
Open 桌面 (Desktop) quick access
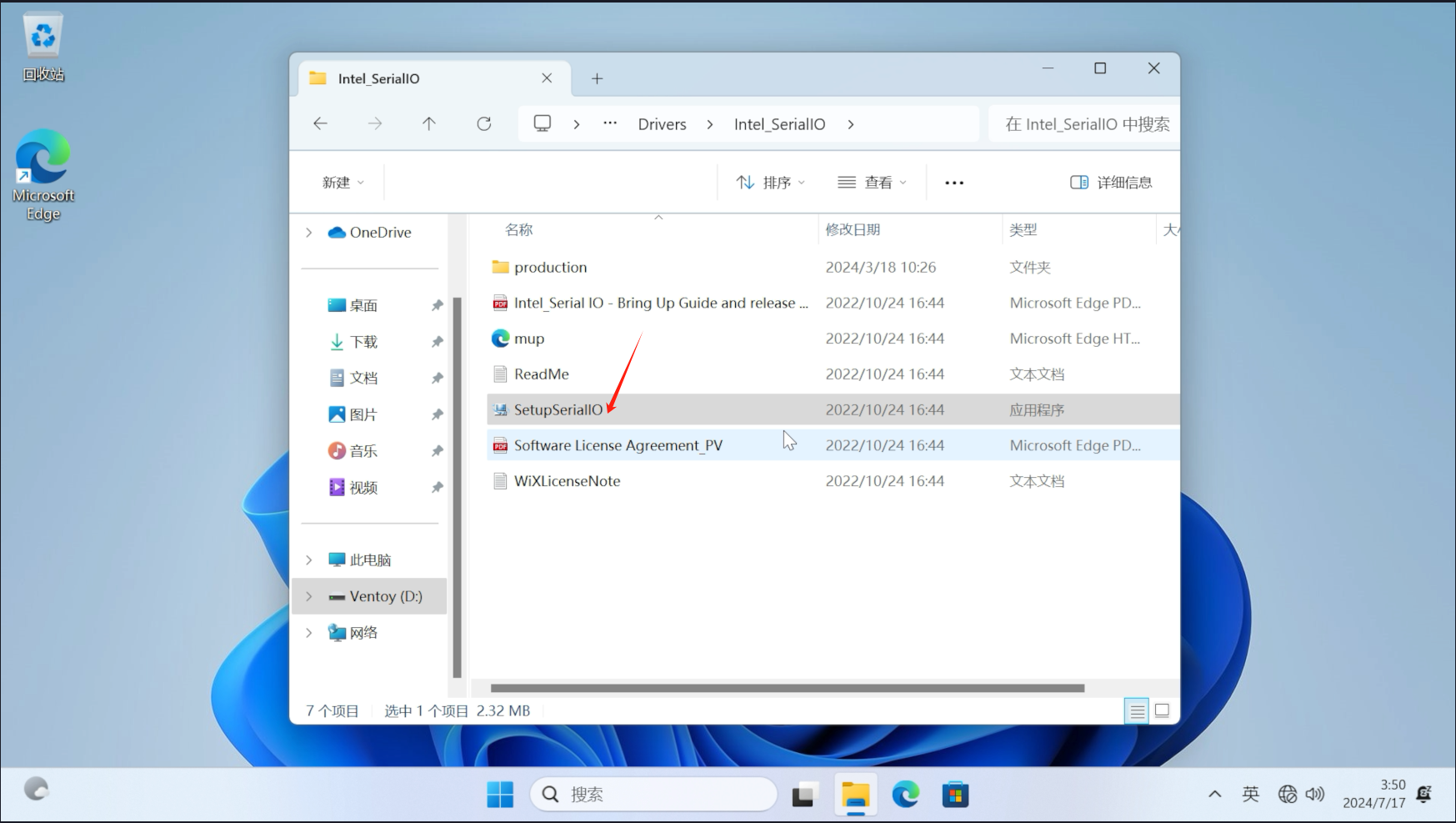pos(353,306)
